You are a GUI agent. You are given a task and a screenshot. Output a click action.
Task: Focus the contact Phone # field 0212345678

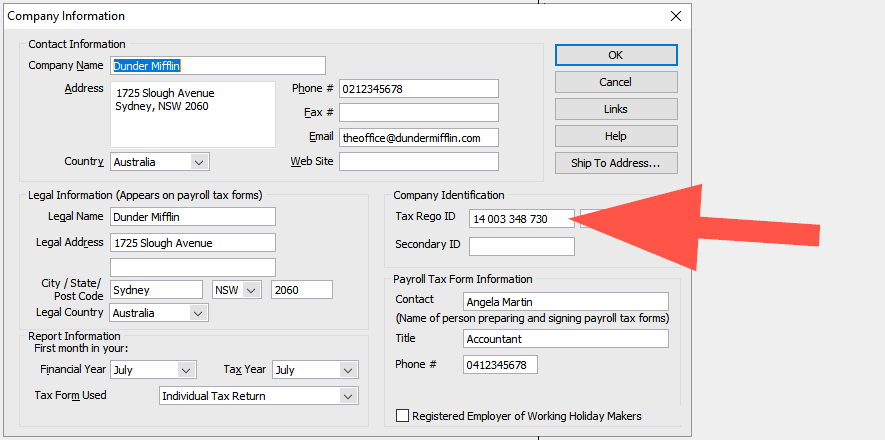419,89
